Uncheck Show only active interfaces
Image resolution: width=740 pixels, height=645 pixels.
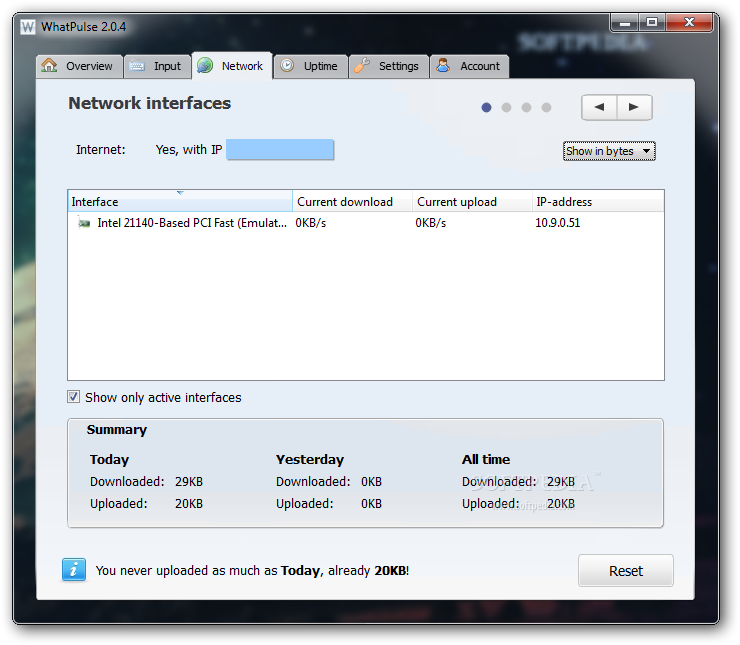click(73, 397)
